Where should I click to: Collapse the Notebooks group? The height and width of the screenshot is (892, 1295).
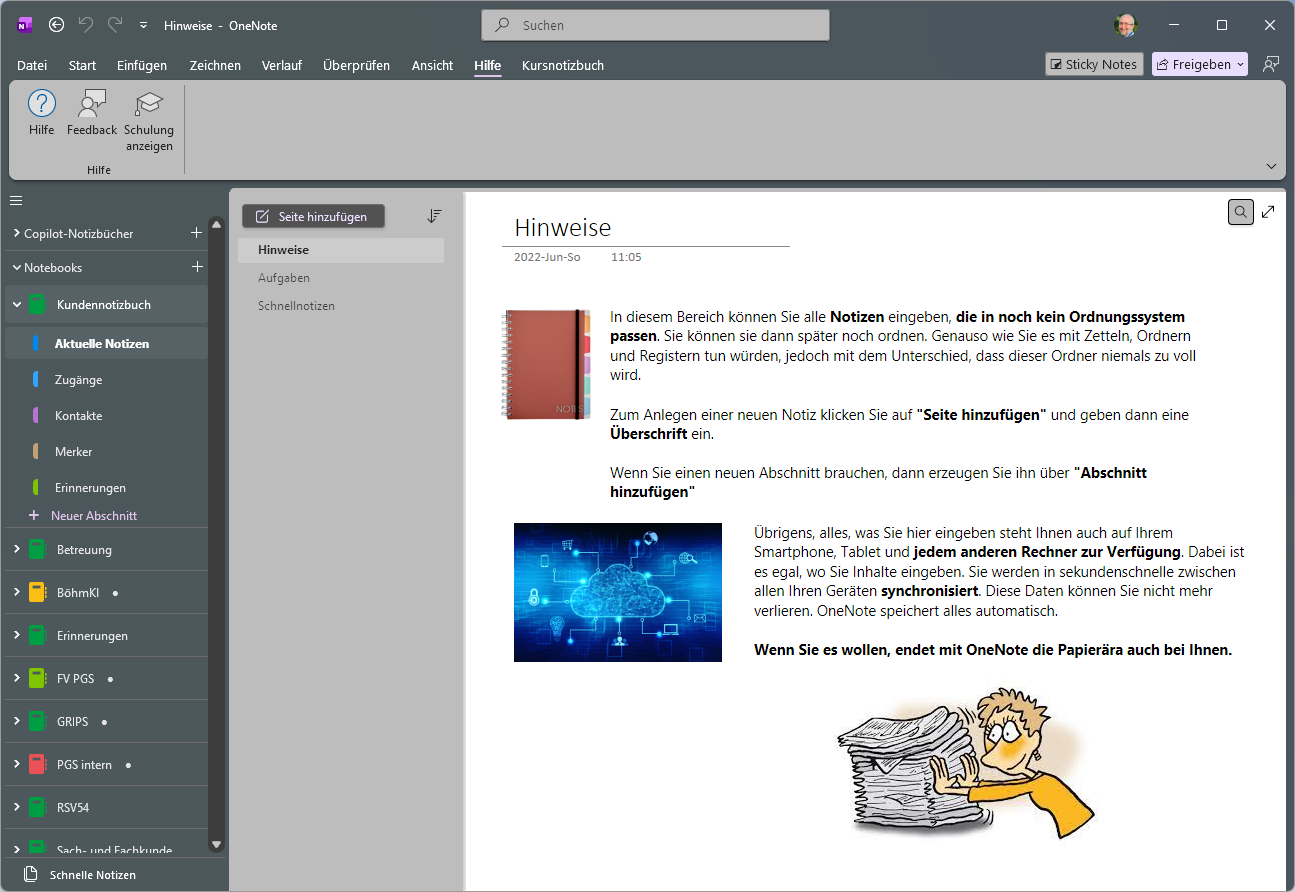point(16,267)
